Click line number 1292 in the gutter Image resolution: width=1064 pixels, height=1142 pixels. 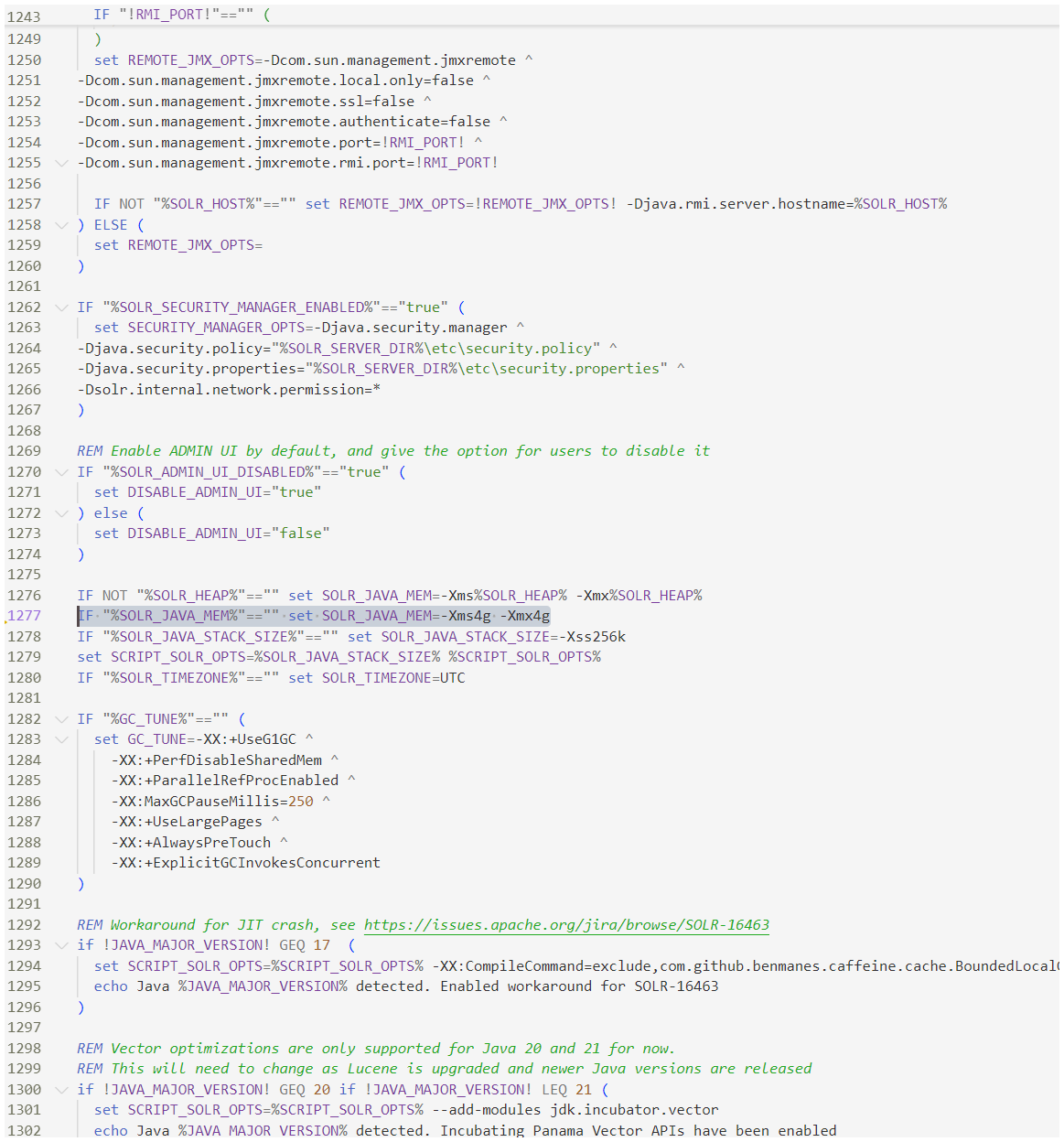(25, 925)
